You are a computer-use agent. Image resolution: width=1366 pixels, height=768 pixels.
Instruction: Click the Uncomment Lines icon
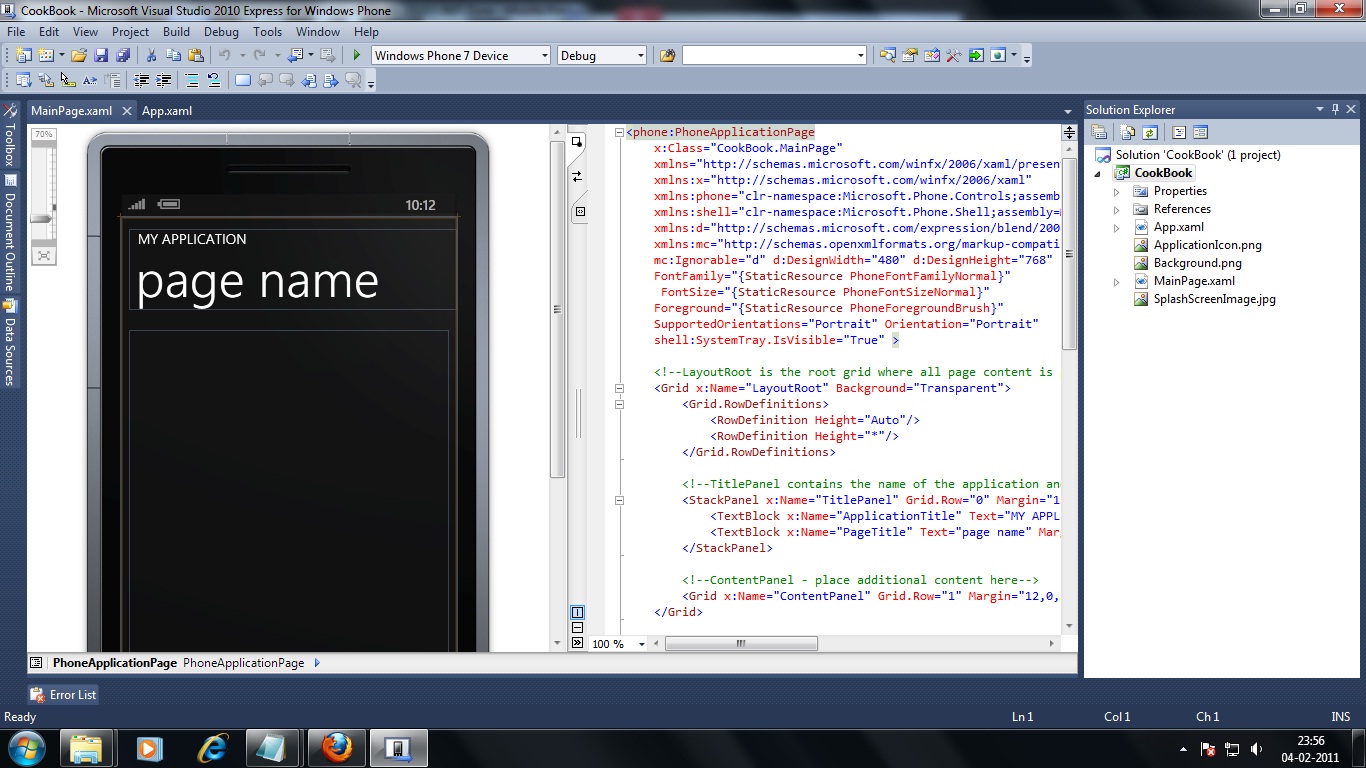click(213, 80)
